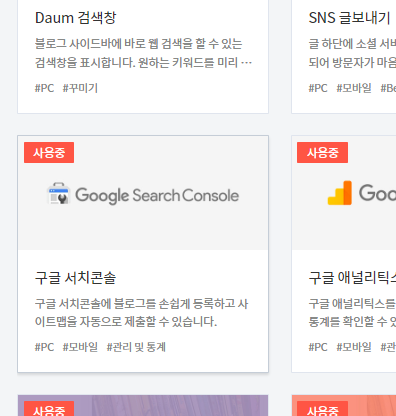Select the #모바일 tag under SNS 글보내기
The width and height of the screenshot is (396, 416).
354,88
